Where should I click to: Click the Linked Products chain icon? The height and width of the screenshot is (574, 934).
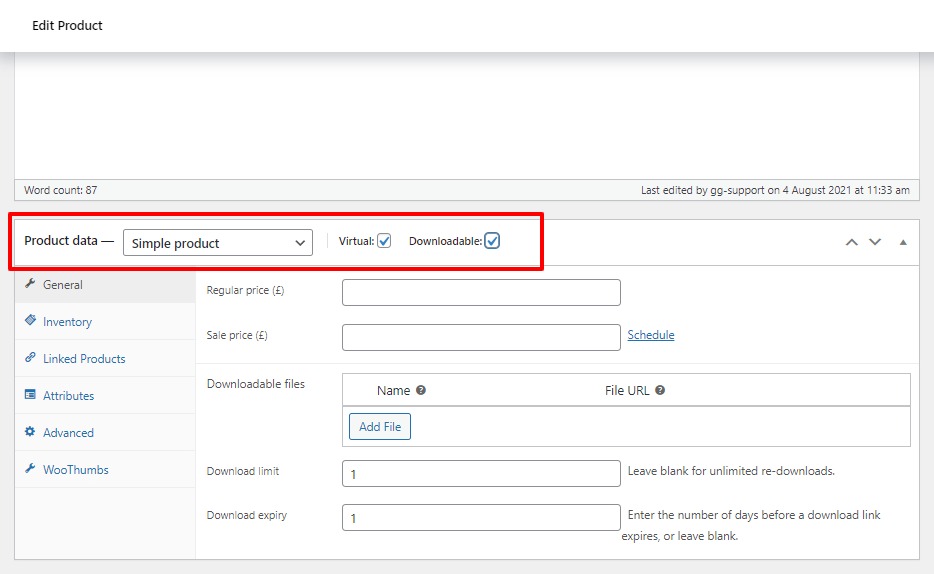30,357
